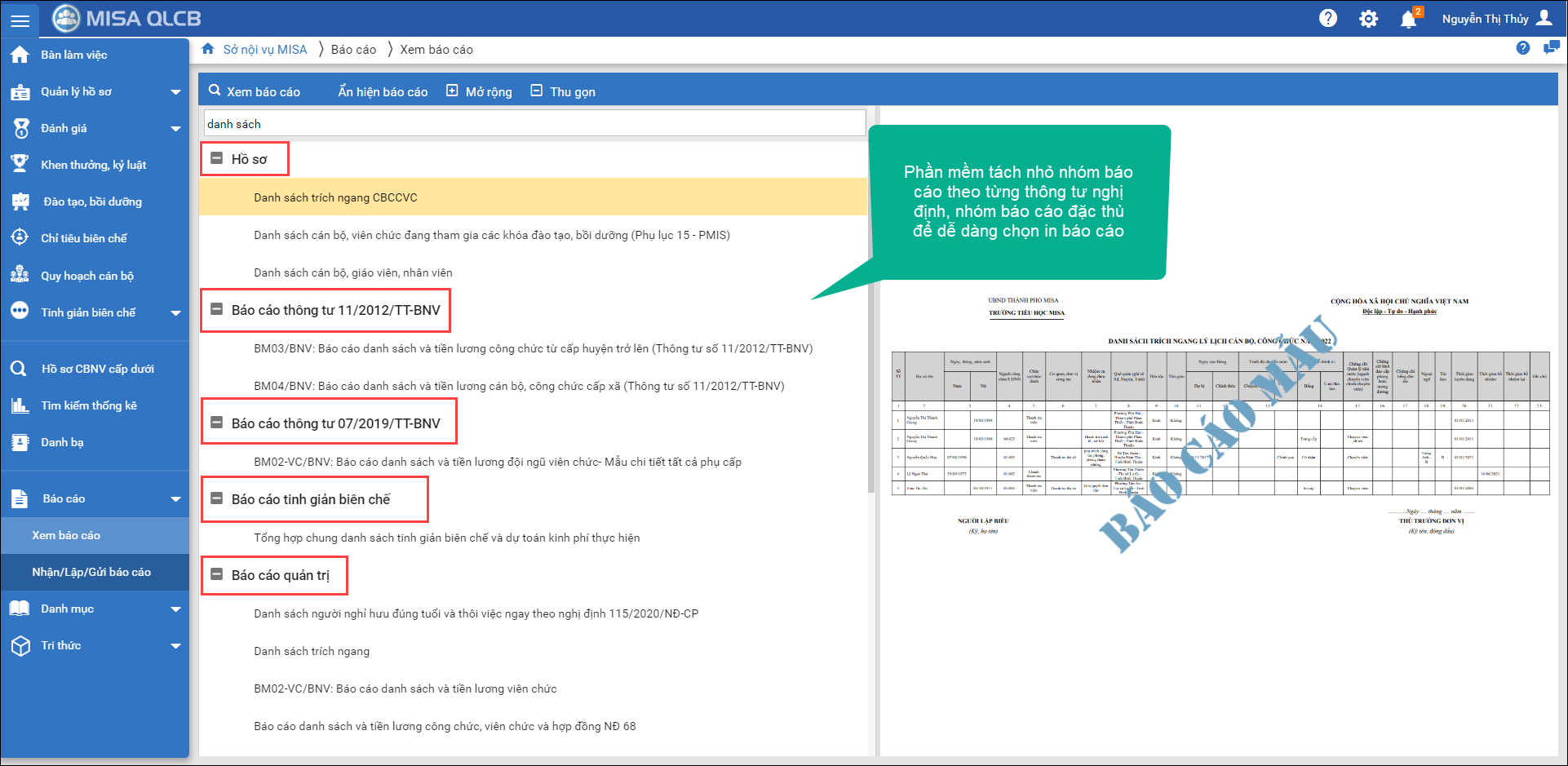1568x766 pixels.
Task: Click the home icon in breadcrumb
Action: [208, 49]
